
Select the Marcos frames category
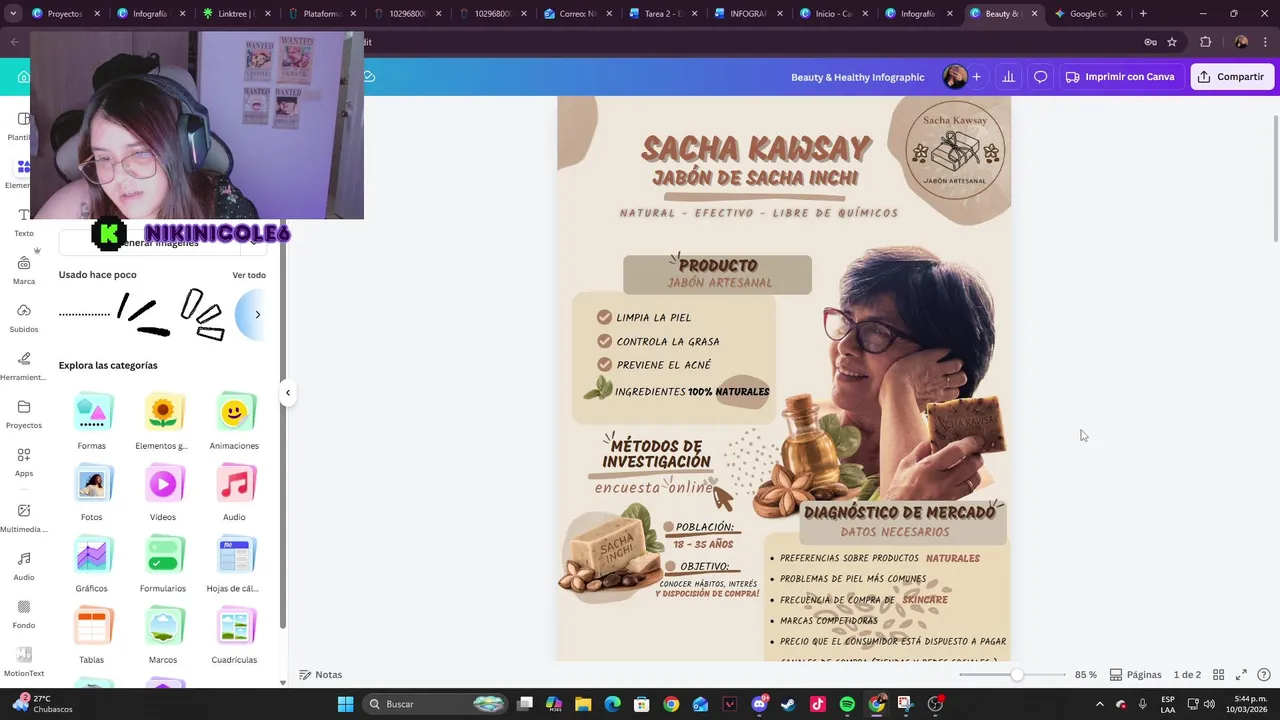pyautogui.click(x=163, y=636)
